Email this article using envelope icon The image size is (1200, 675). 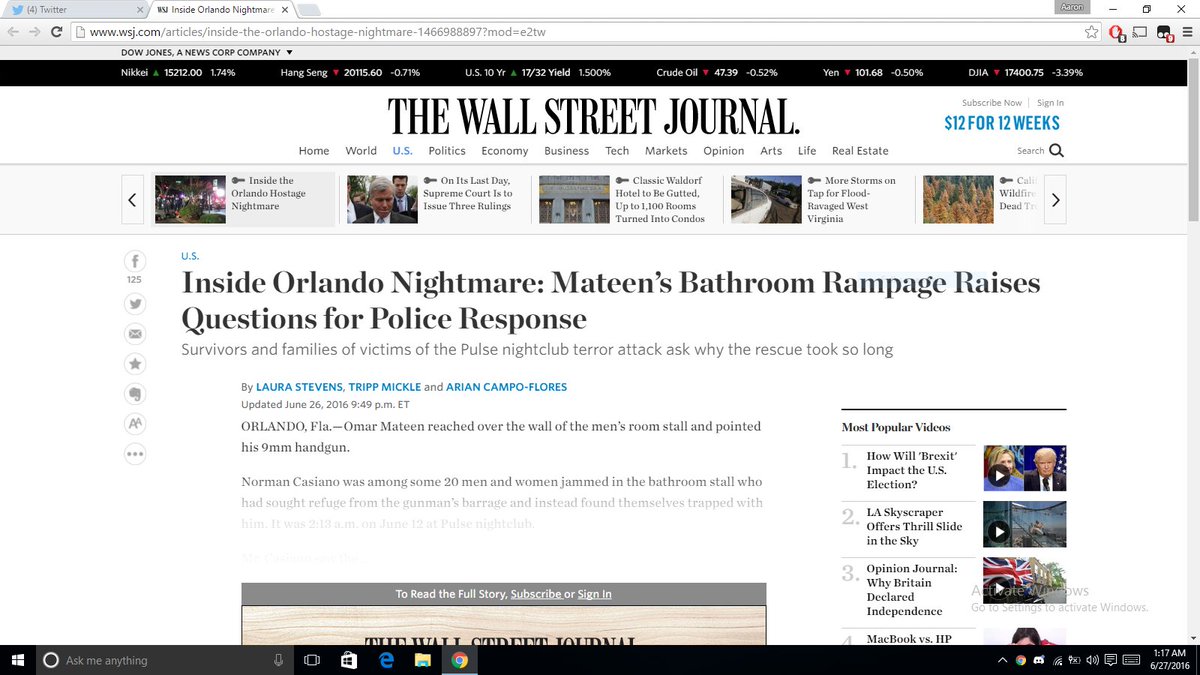(134, 333)
